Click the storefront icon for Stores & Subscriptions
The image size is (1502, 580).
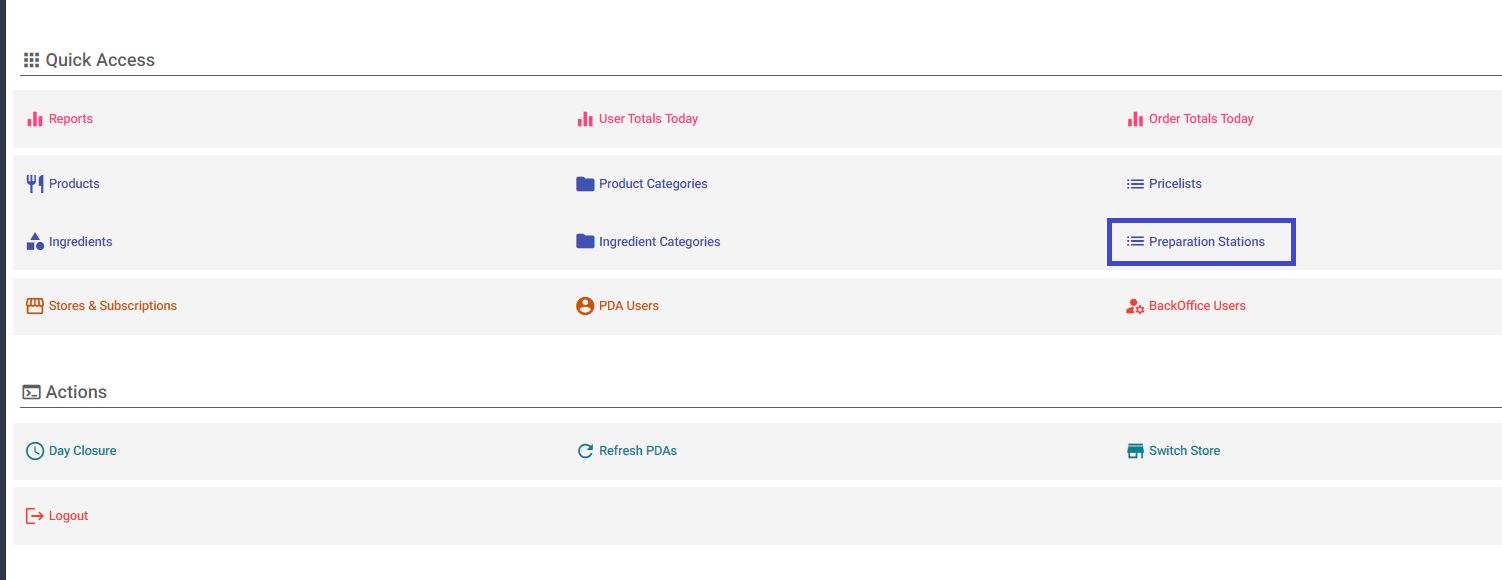[35, 306]
